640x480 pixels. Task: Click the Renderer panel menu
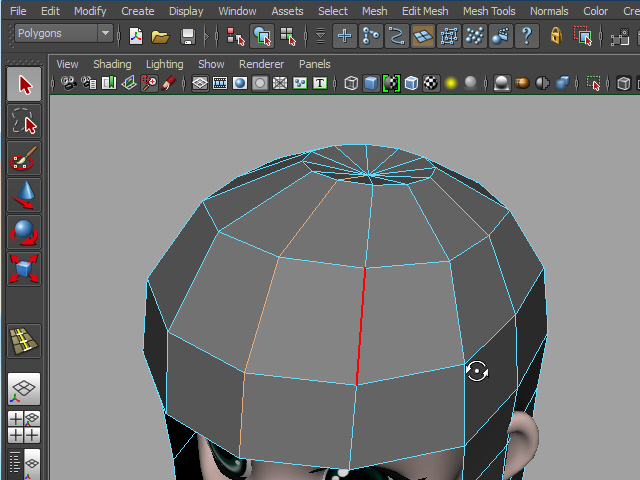[x=261, y=64]
